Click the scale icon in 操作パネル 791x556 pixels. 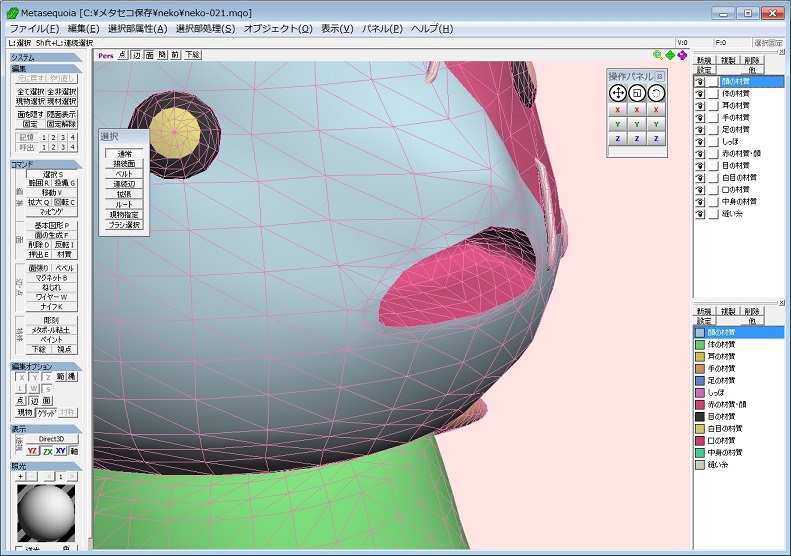[x=637, y=92]
